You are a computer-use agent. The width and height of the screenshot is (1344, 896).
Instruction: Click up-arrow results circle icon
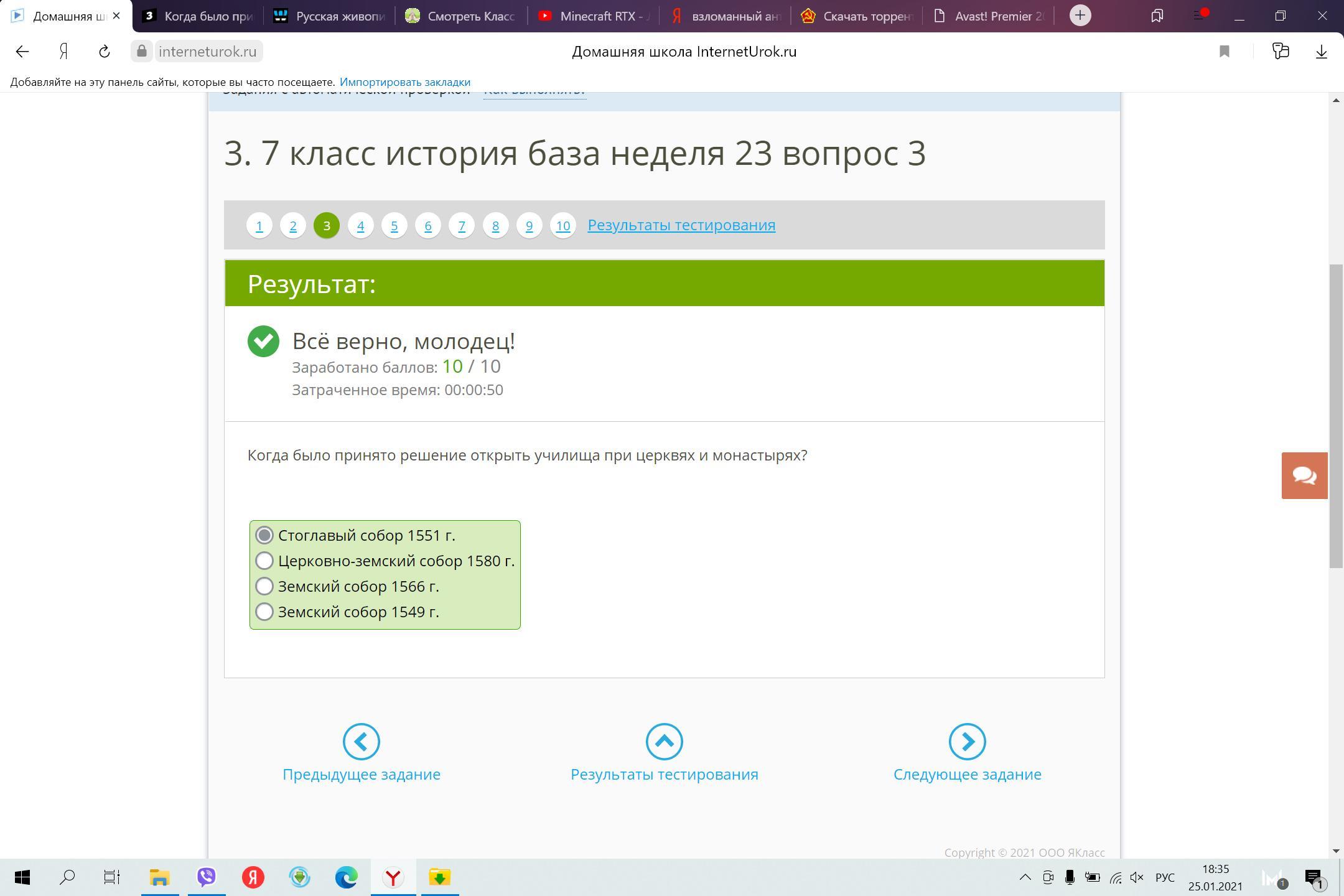(x=664, y=741)
